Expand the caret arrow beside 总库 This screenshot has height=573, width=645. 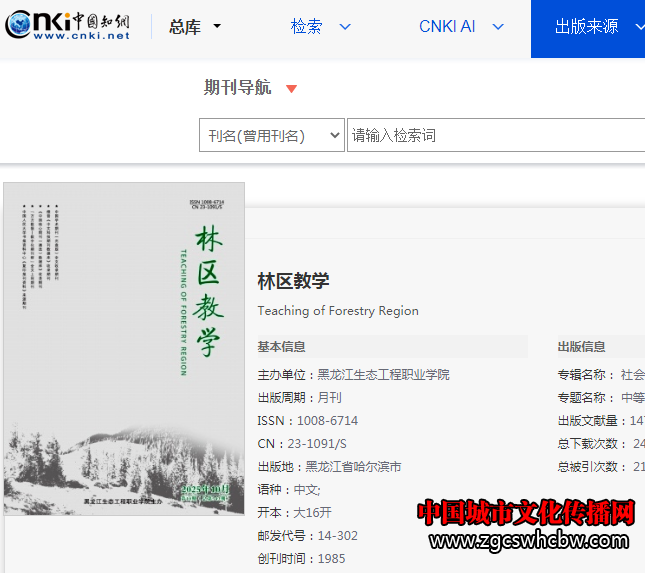click(x=218, y=27)
